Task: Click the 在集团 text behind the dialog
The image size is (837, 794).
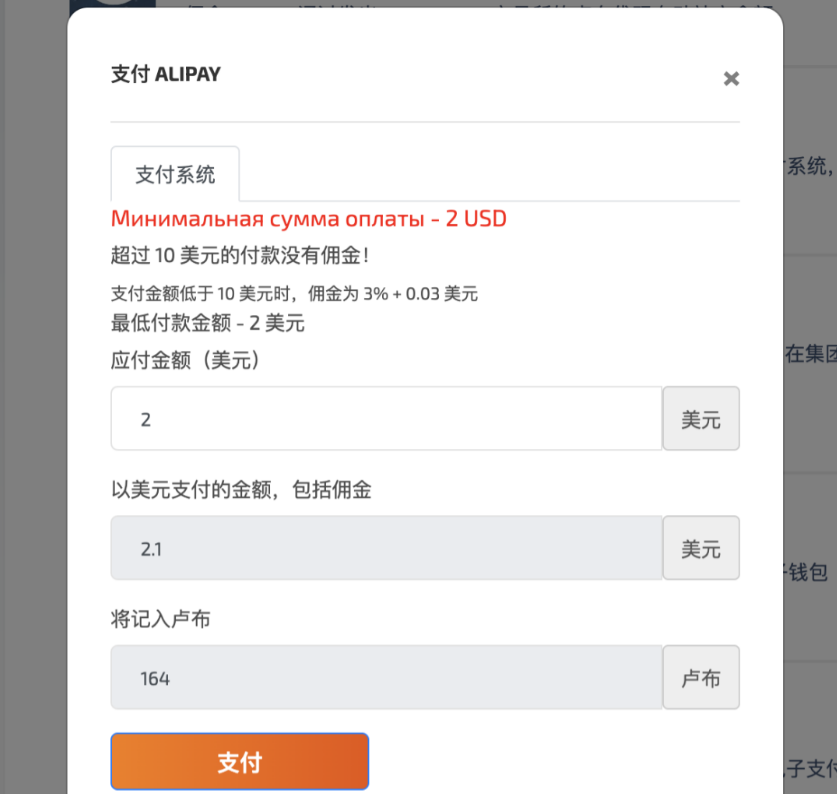Action: coord(810,354)
